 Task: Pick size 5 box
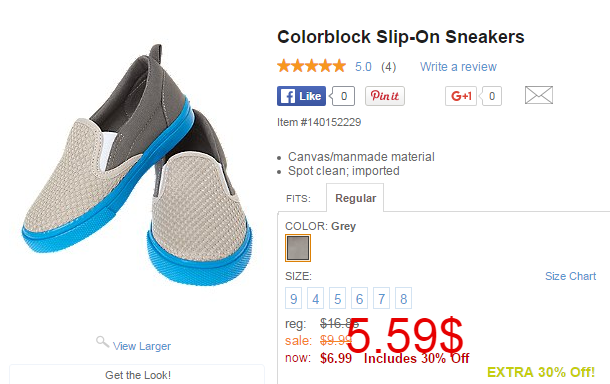point(337,298)
